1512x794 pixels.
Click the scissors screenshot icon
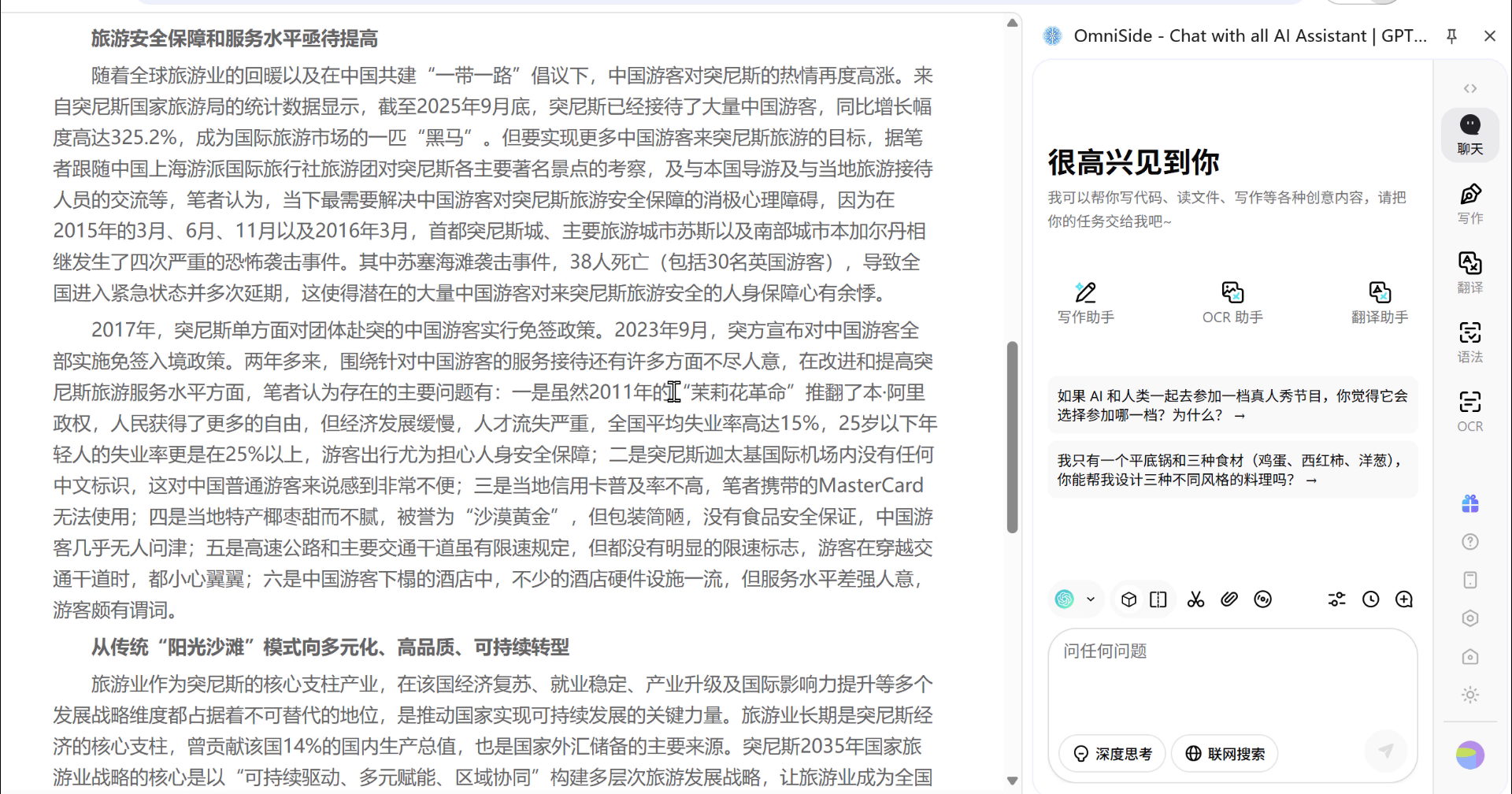(x=1195, y=599)
